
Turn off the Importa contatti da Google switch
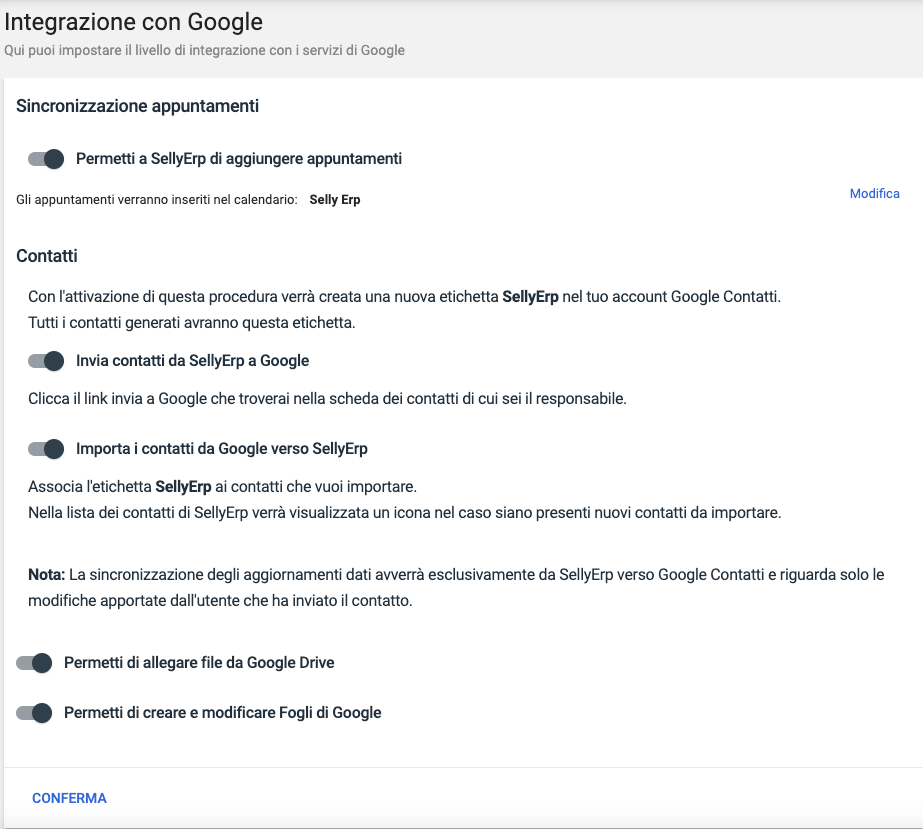[46, 449]
